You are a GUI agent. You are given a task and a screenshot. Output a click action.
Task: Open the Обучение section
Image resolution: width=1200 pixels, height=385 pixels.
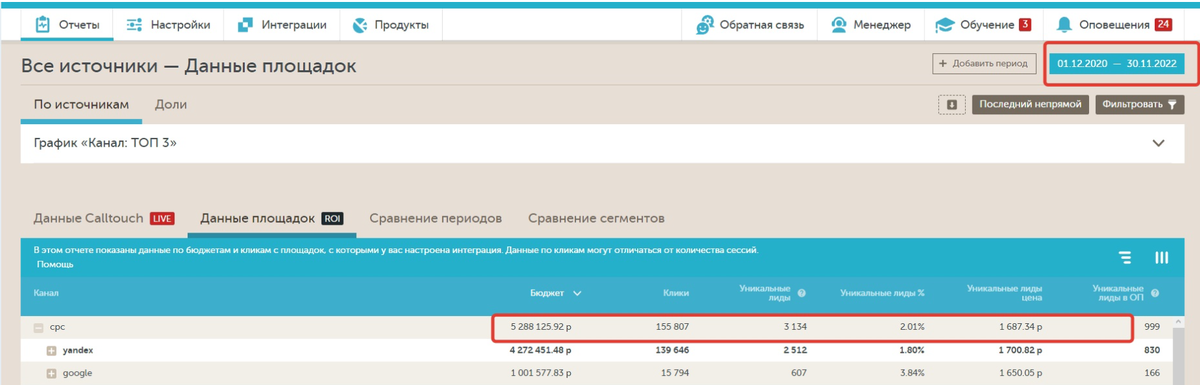click(x=983, y=25)
